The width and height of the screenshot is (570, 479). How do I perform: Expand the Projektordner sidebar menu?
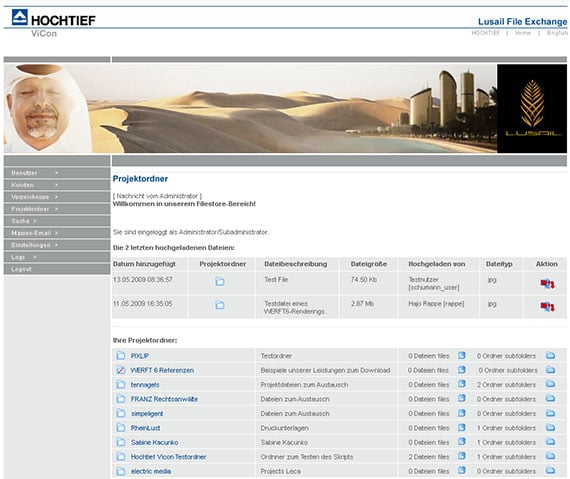click(x=57, y=209)
